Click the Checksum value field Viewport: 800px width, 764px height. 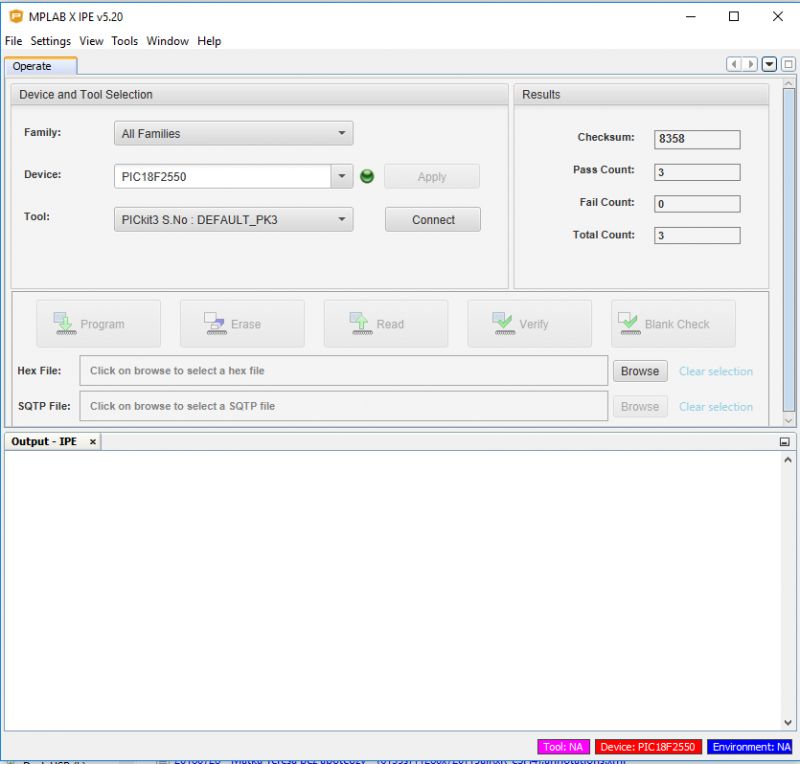point(697,139)
